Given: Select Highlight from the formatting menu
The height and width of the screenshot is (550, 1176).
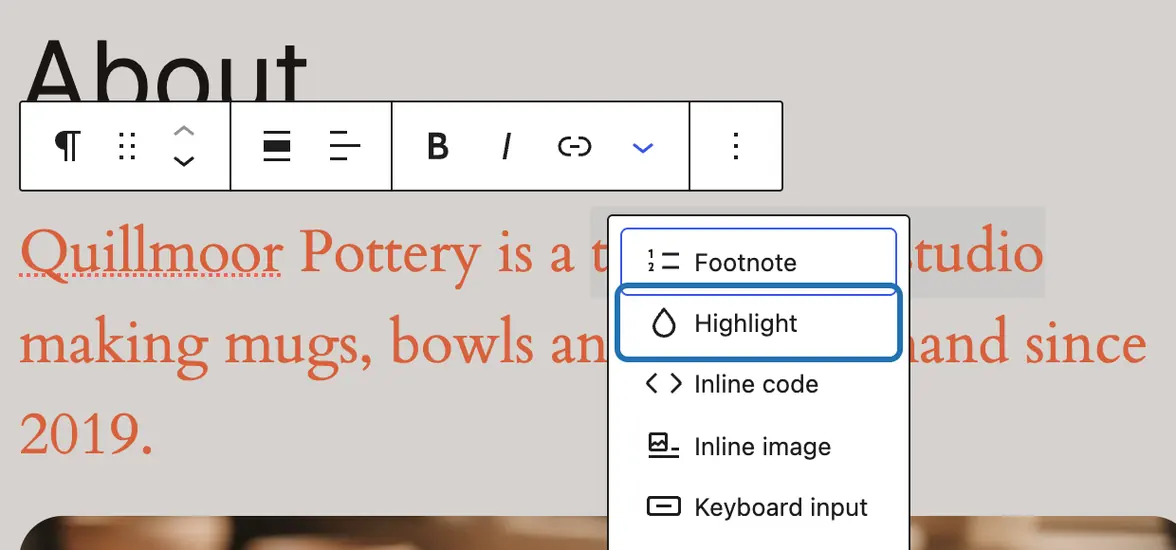Looking at the screenshot, I should (758, 323).
